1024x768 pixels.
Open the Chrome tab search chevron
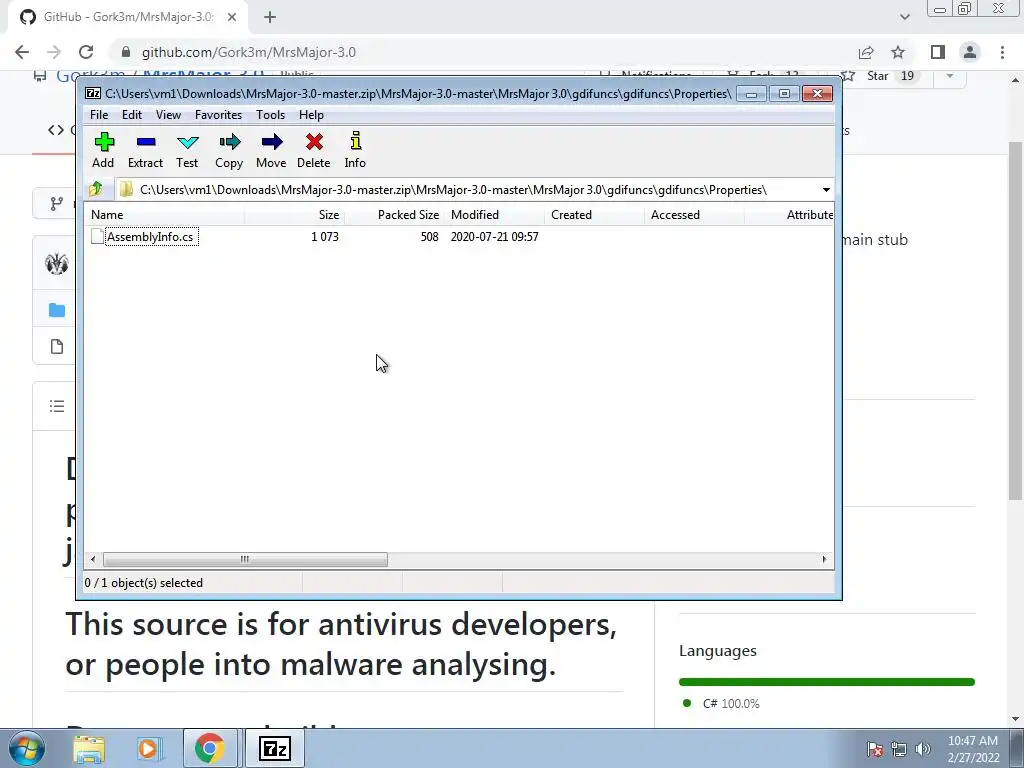click(x=904, y=17)
